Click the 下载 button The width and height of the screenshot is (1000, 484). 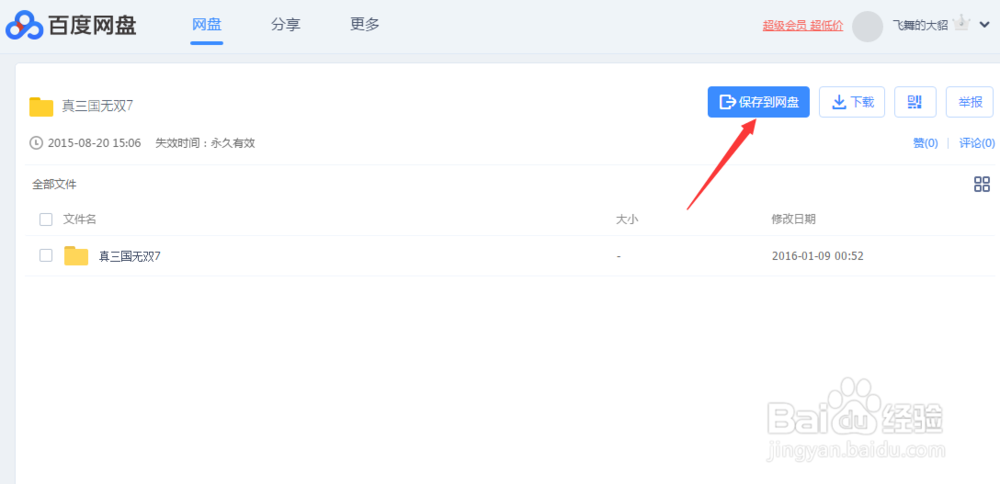tap(851, 102)
